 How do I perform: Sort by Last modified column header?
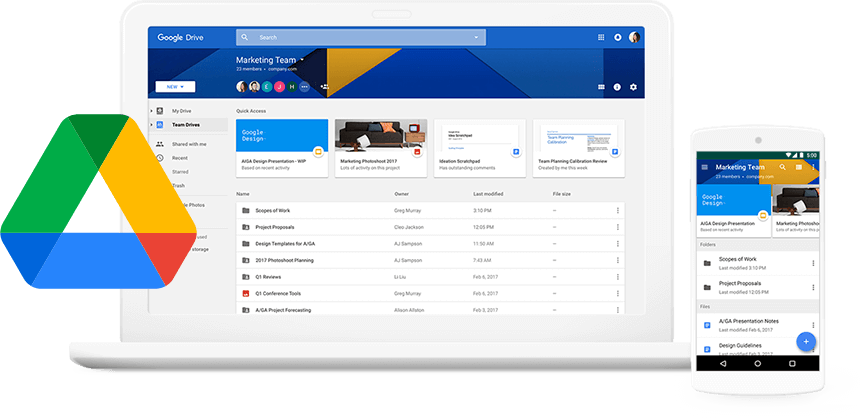pos(488,194)
